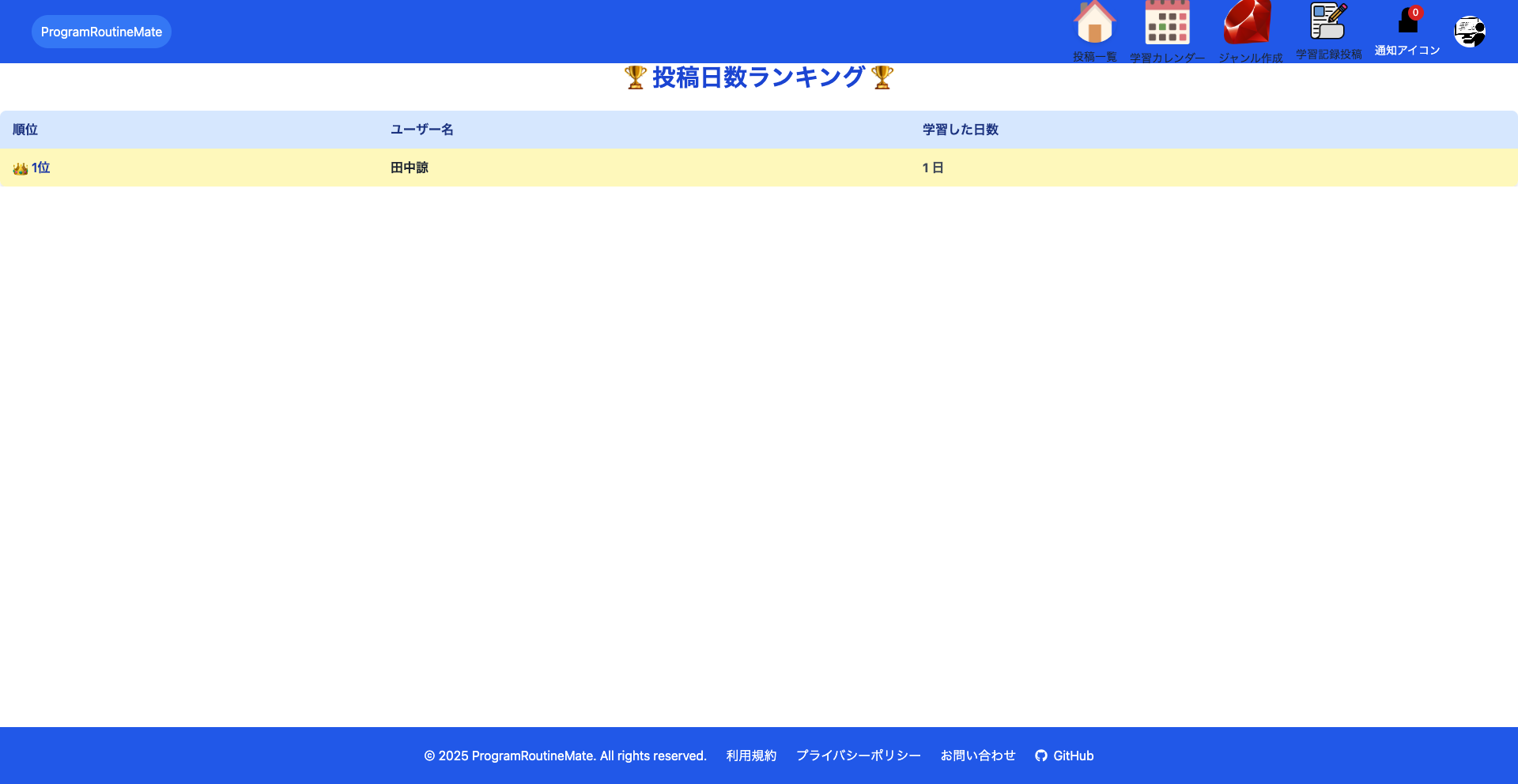
Task: Open the お問い合わせ footer link
Action: point(977,756)
